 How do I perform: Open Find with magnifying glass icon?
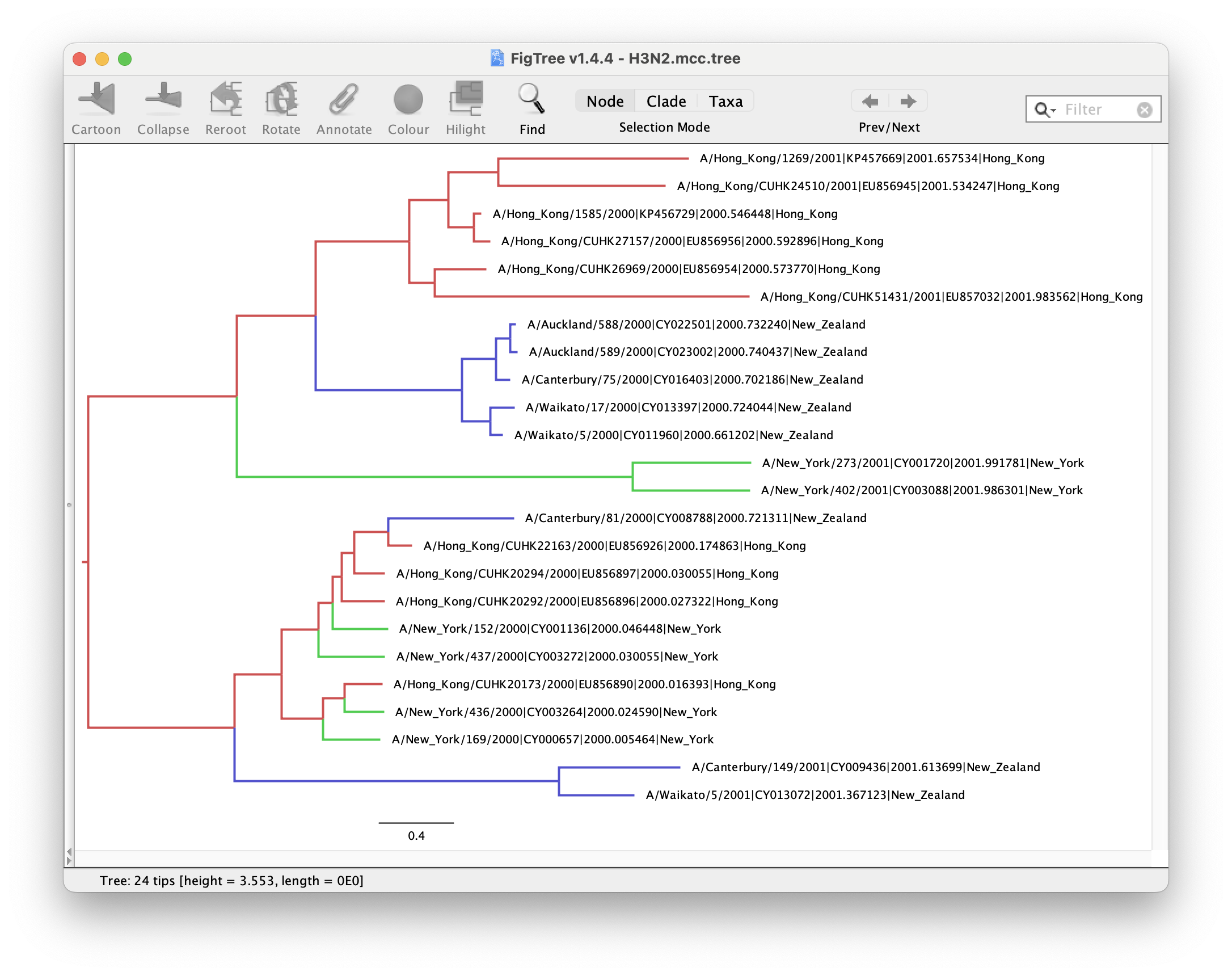click(531, 99)
